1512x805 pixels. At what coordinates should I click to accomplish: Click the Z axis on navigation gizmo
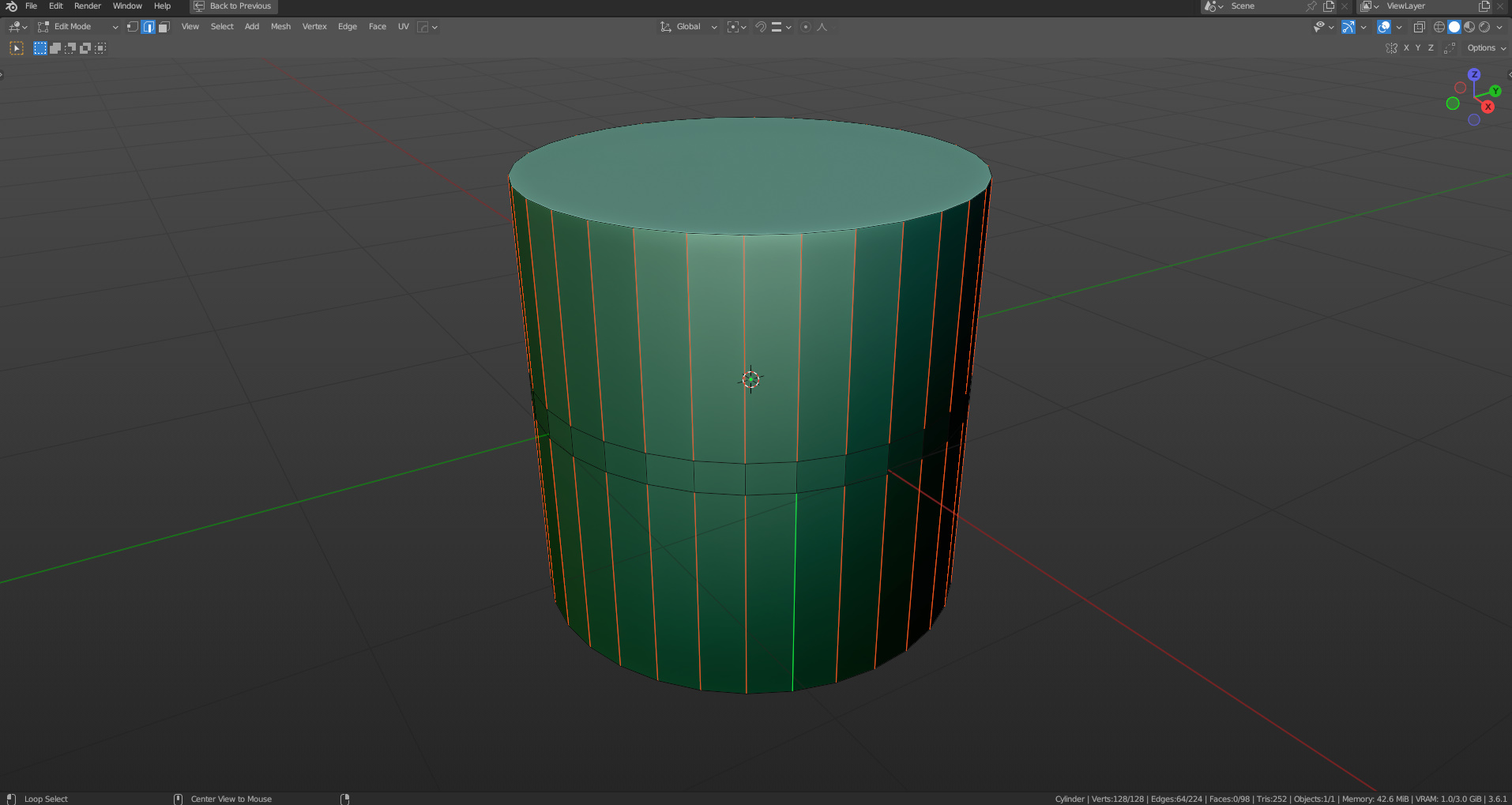click(x=1474, y=74)
